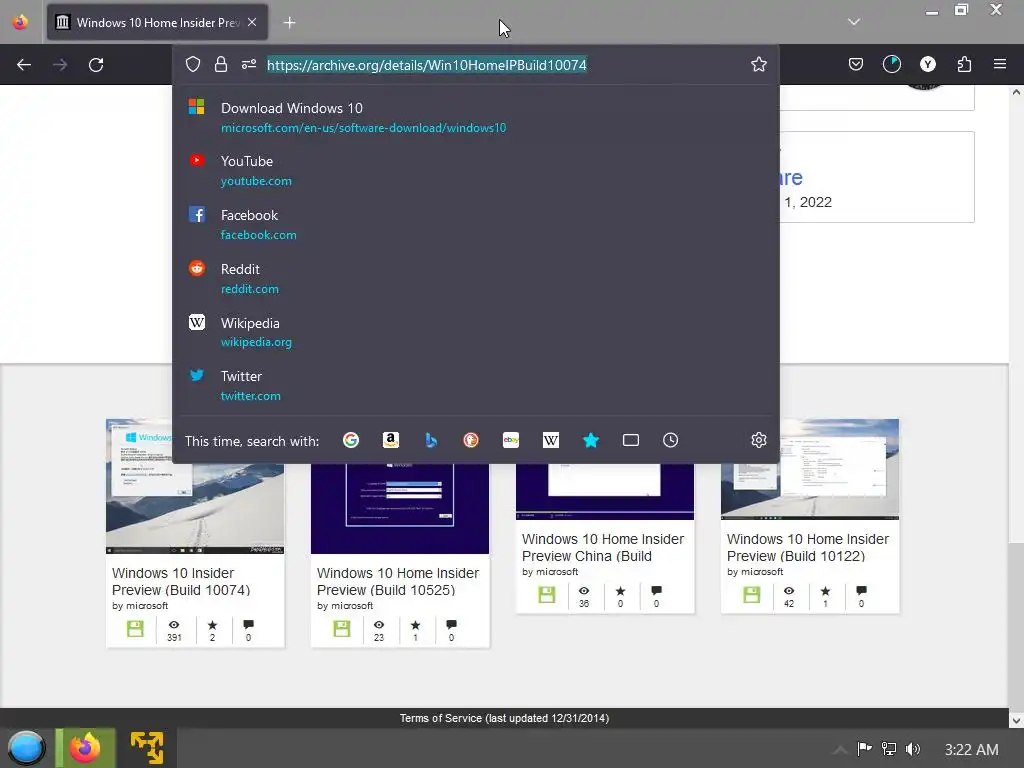The image size is (1024, 768).
Task: Open Windows 10 Home Insider Preview (Build 10122) link
Action: pyautogui.click(x=808, y=547)
